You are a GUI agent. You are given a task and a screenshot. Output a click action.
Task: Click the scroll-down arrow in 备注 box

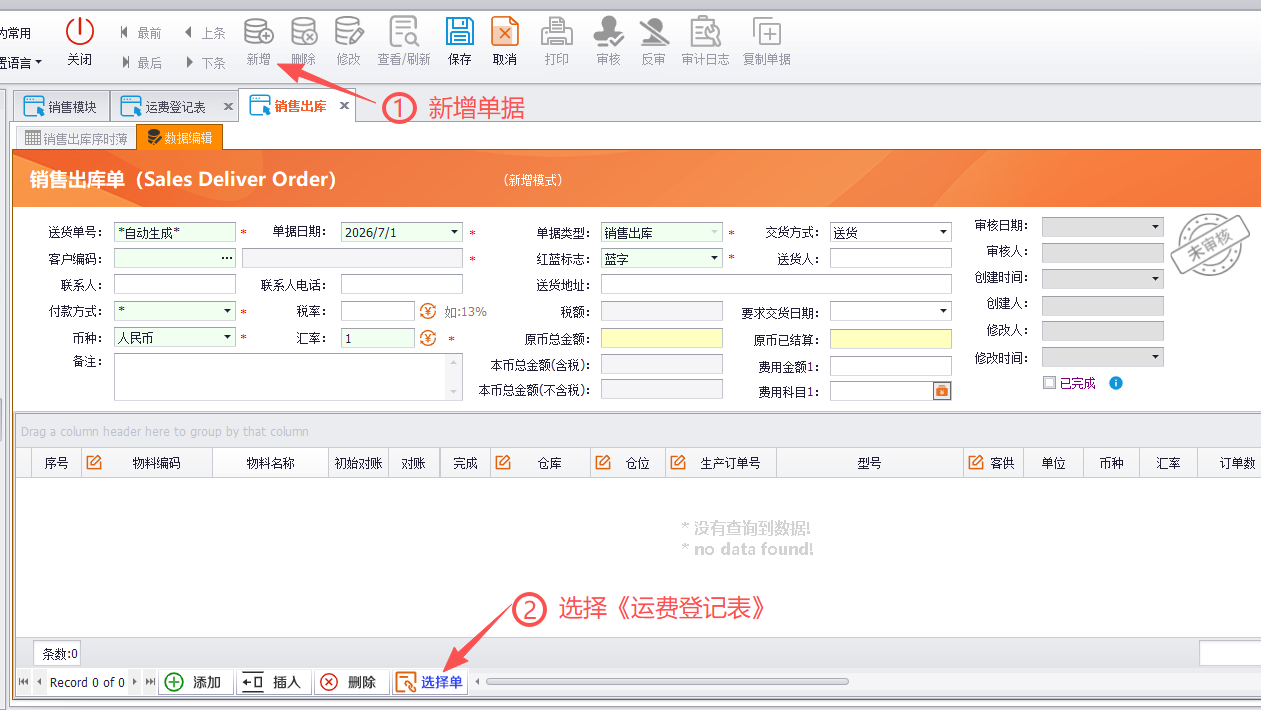tap(455, 392)
